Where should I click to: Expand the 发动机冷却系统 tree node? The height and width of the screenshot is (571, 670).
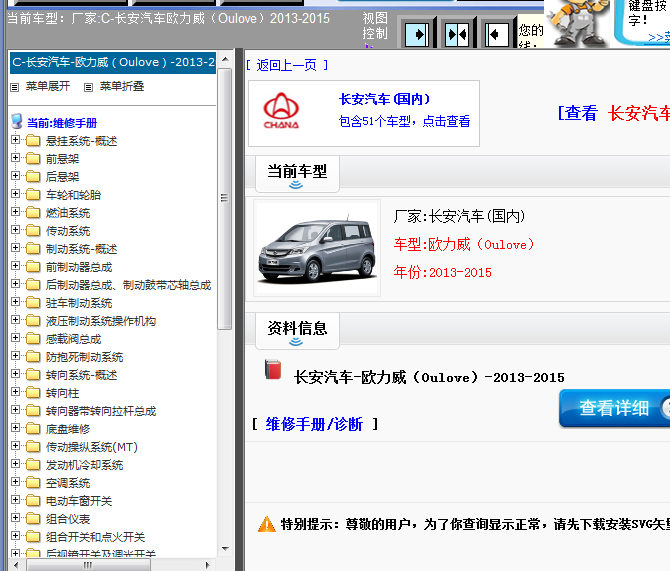pyautogui.click(x=15, y=464)
